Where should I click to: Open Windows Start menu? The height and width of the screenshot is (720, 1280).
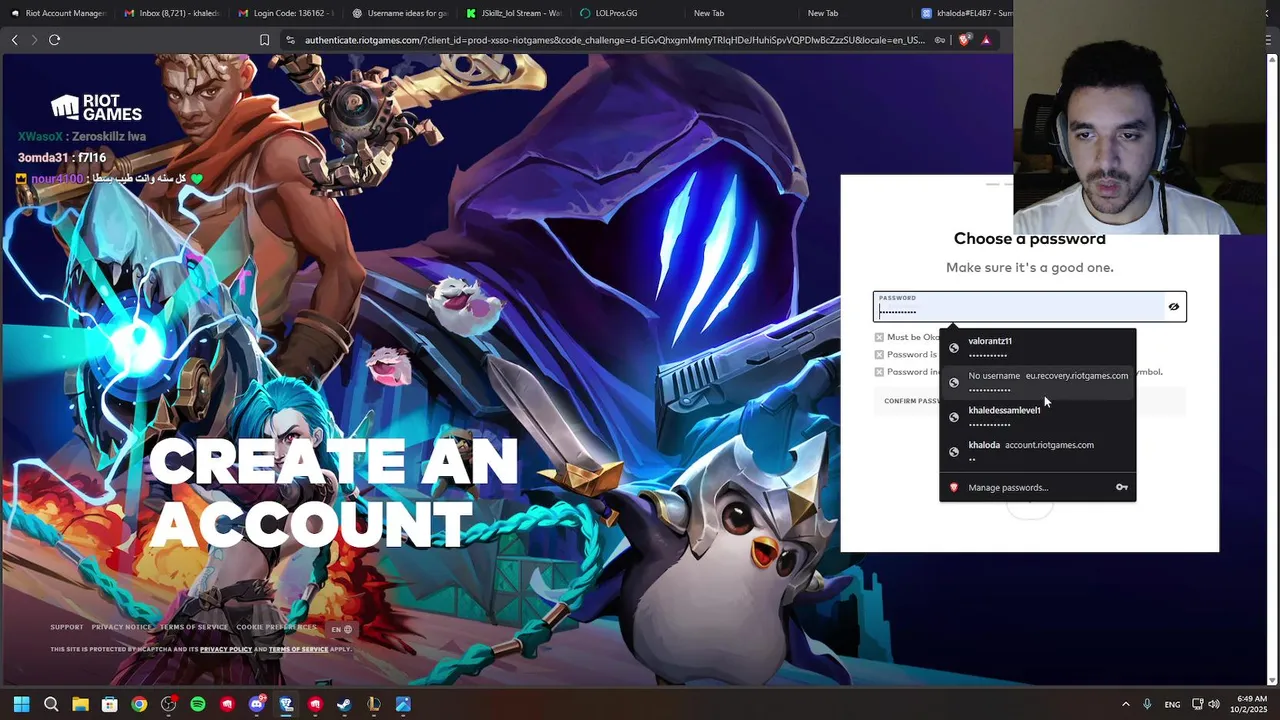coord(22,704)
